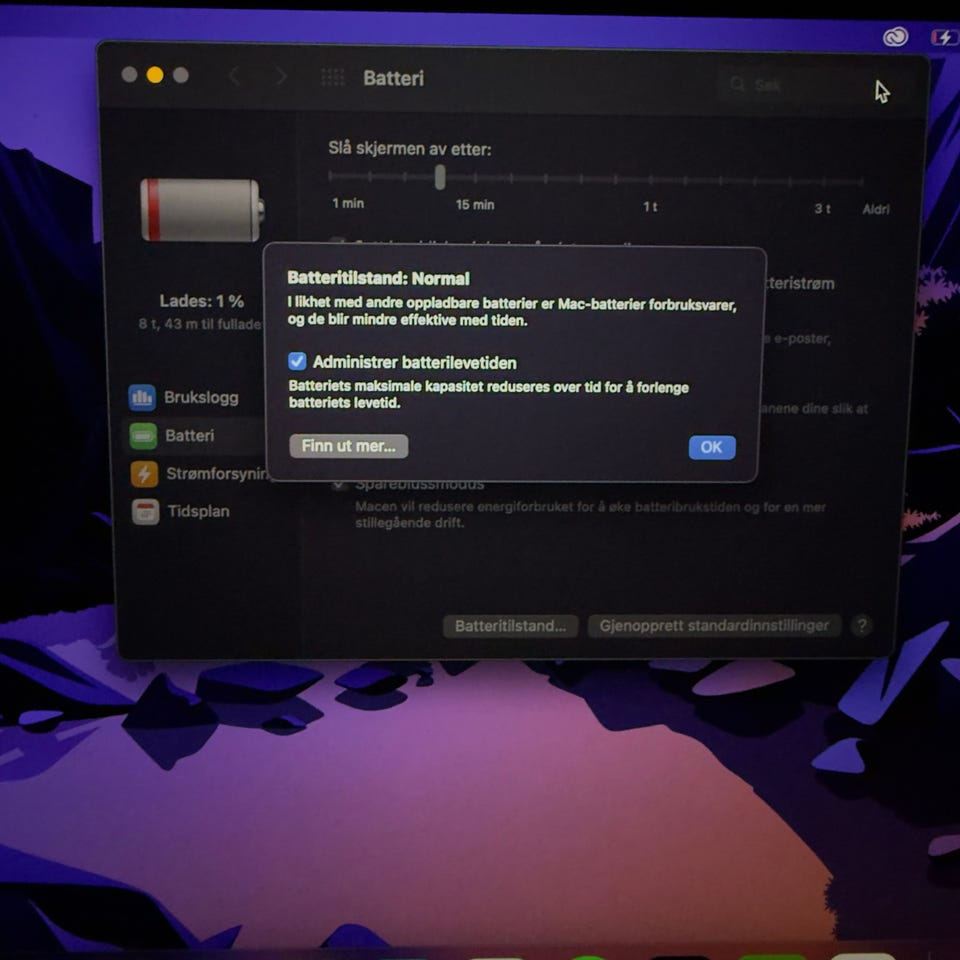960x960 pixels.
Task: Click the OK button in the dialog
Action: [x=711, y=447]
